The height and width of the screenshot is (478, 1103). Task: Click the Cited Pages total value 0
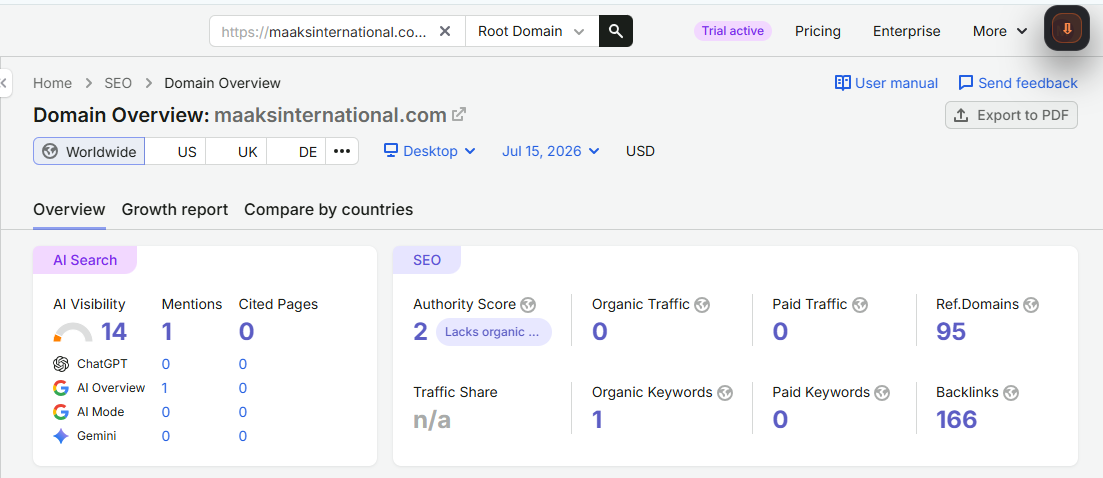pyautogui.click(x=246, y=332)
